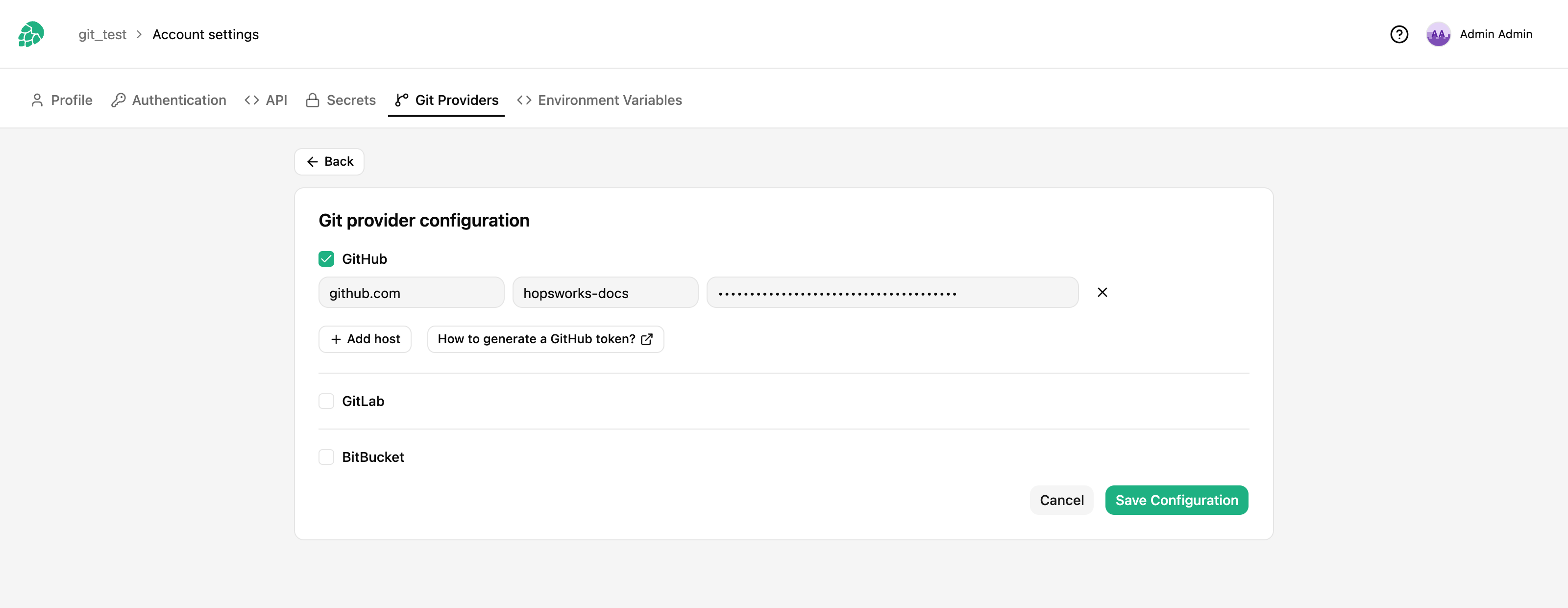Viewport: 1568px width, 608px height.
Task: Cancel the configuration changes
Action: pyautogui.click(x=1061, y=500)
